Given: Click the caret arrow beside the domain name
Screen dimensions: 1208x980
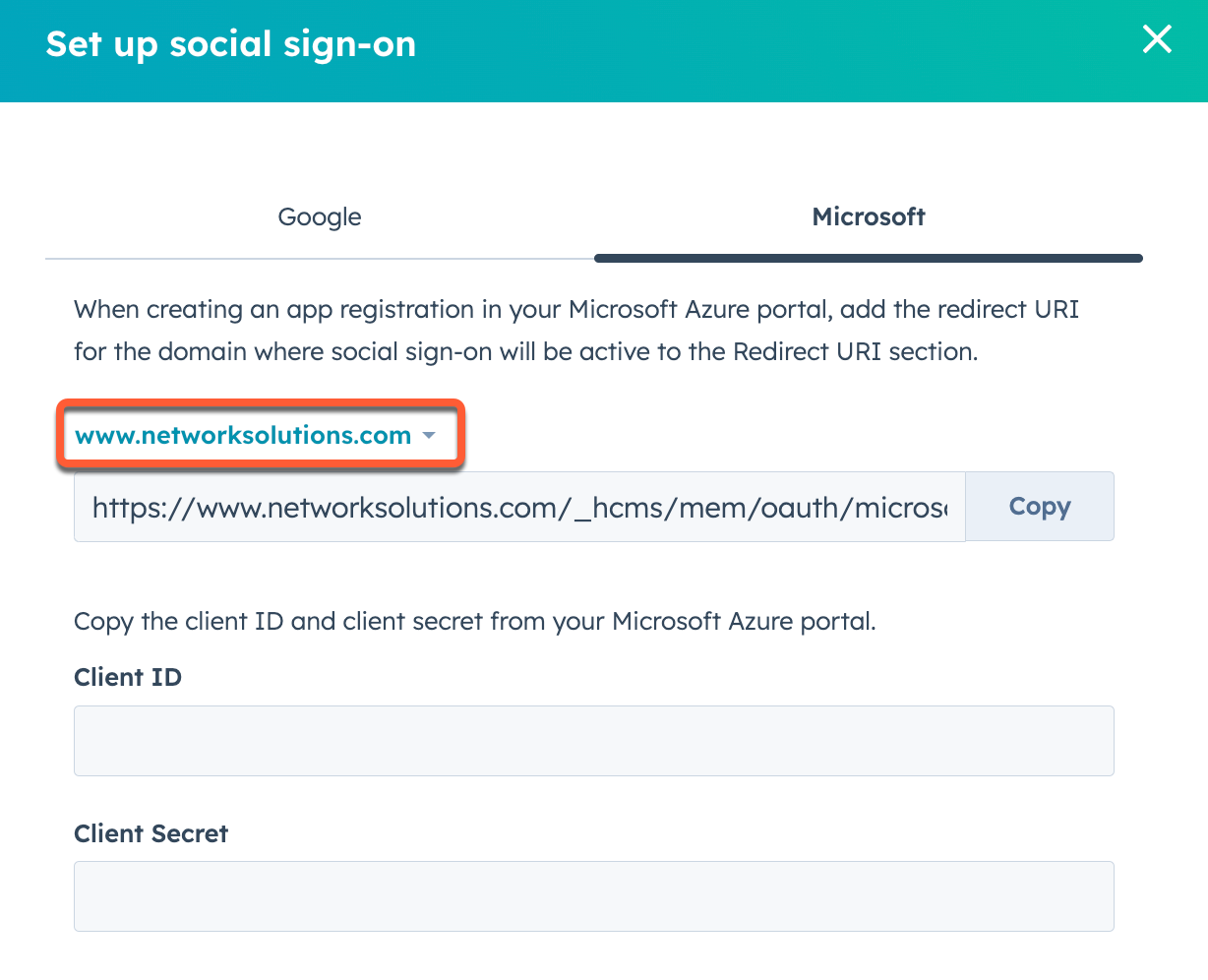Looking at the screenshot, I should click(429, 436).
